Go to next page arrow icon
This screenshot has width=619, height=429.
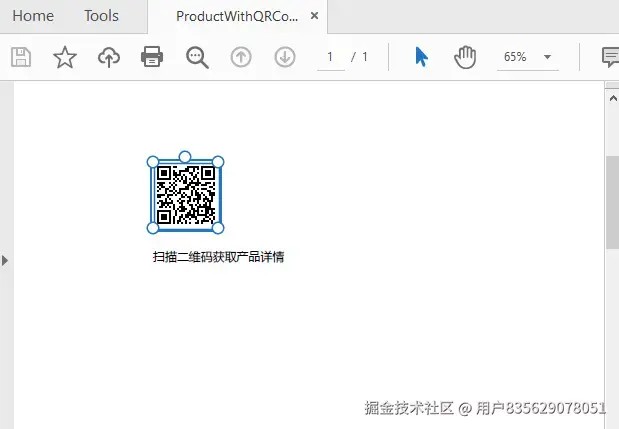pos(285,57)
